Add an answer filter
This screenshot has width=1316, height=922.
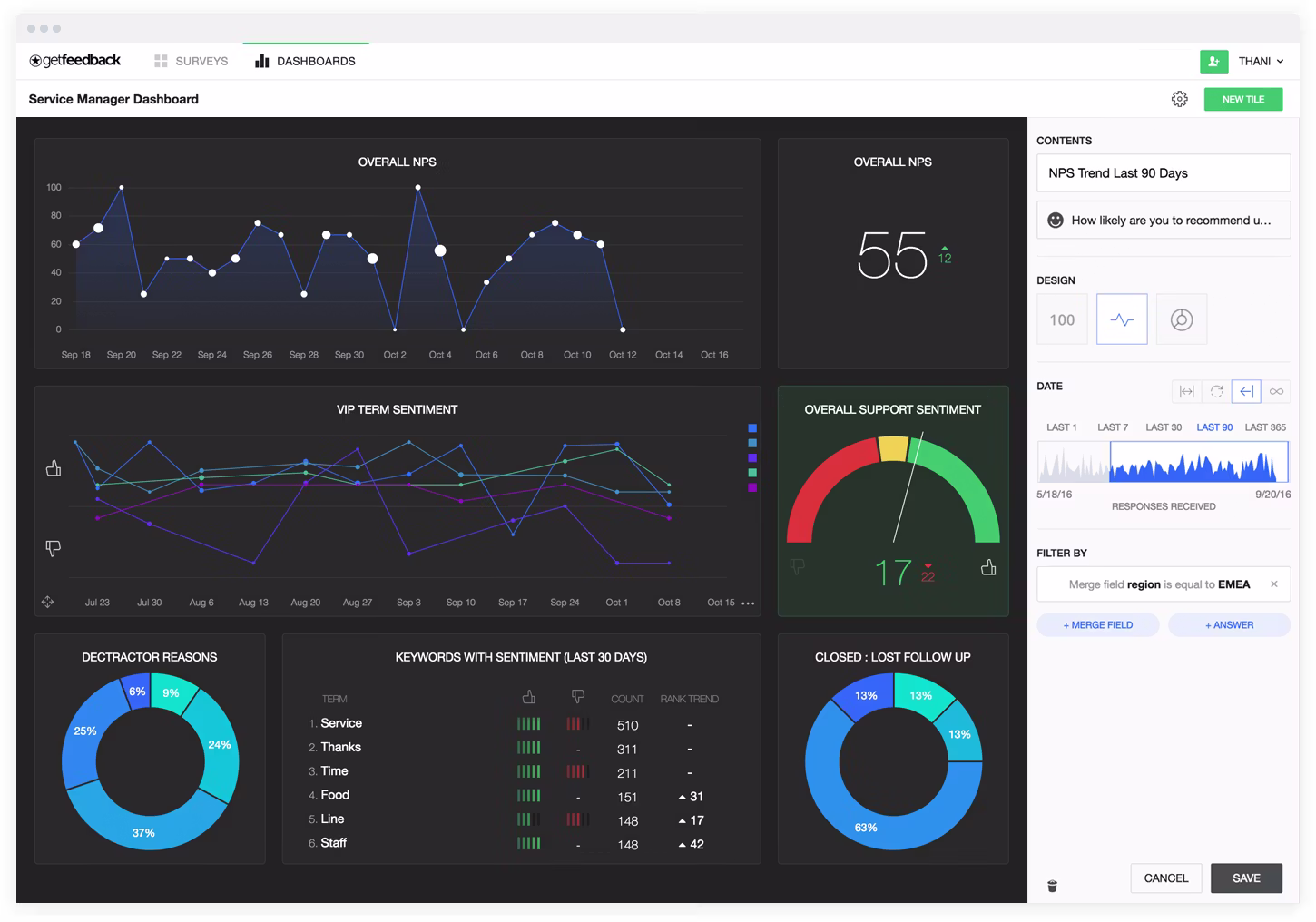(x=1229, y=625)
